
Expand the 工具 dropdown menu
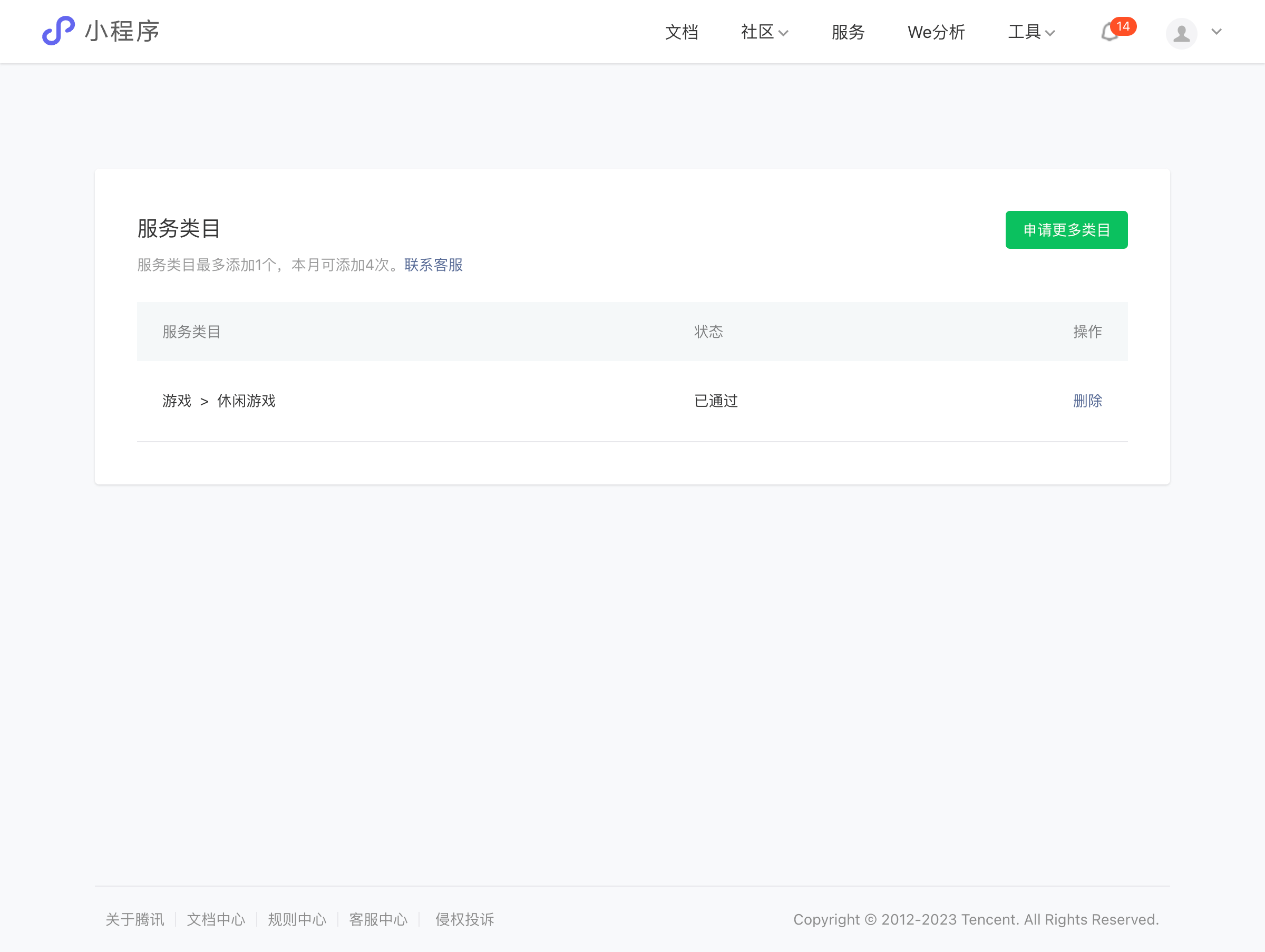1030,32
